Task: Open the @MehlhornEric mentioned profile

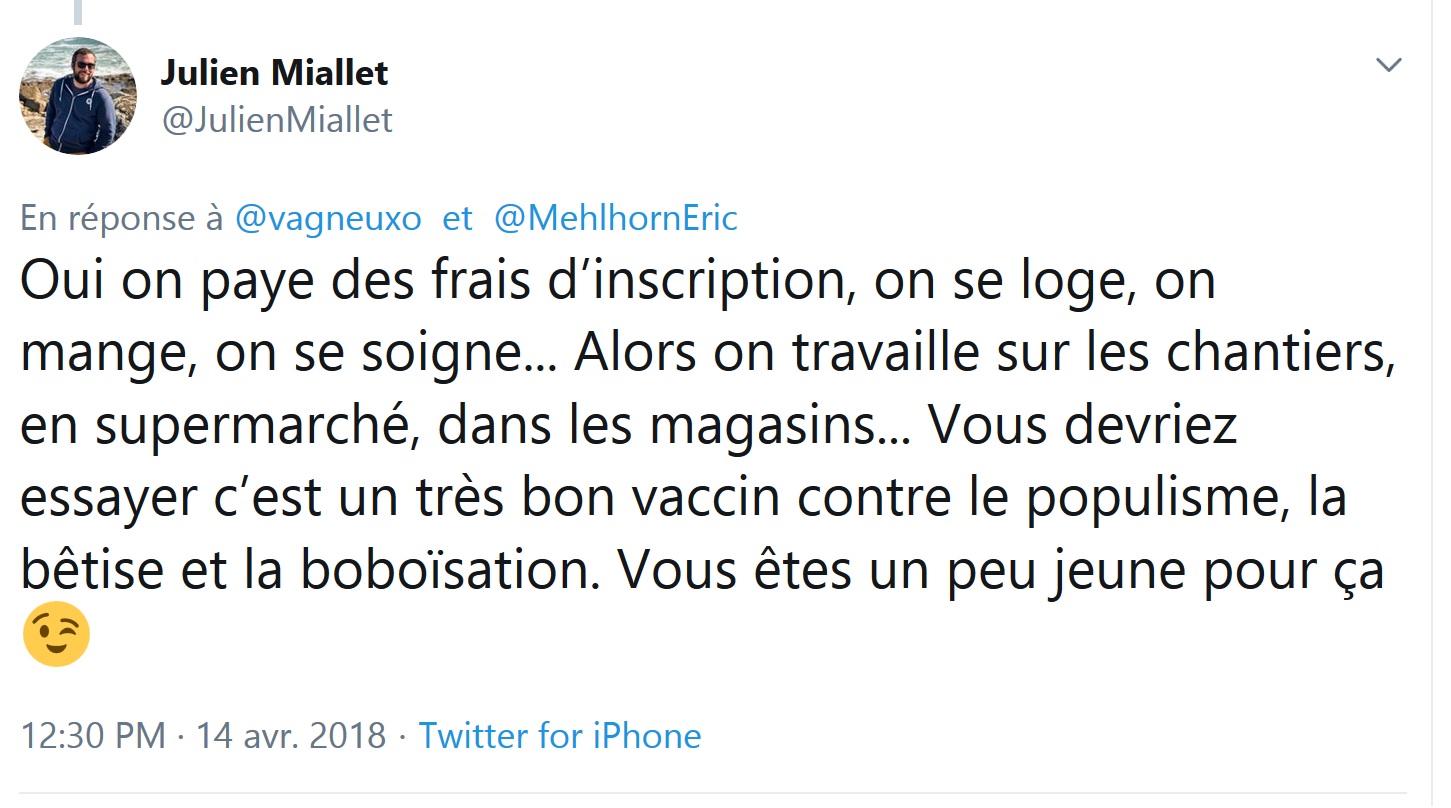Action: tap(616, 219)
